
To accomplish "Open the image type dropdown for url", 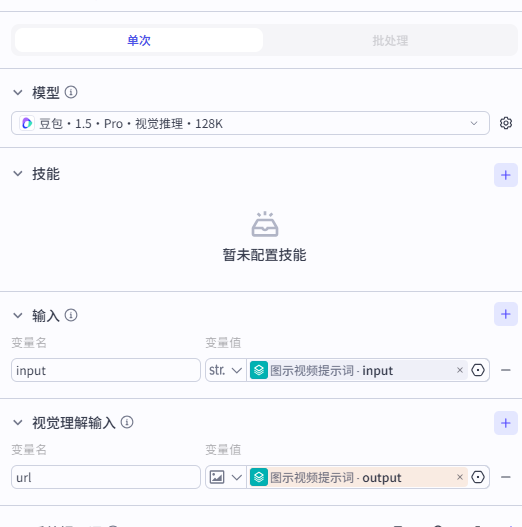I will click(226, 477).
